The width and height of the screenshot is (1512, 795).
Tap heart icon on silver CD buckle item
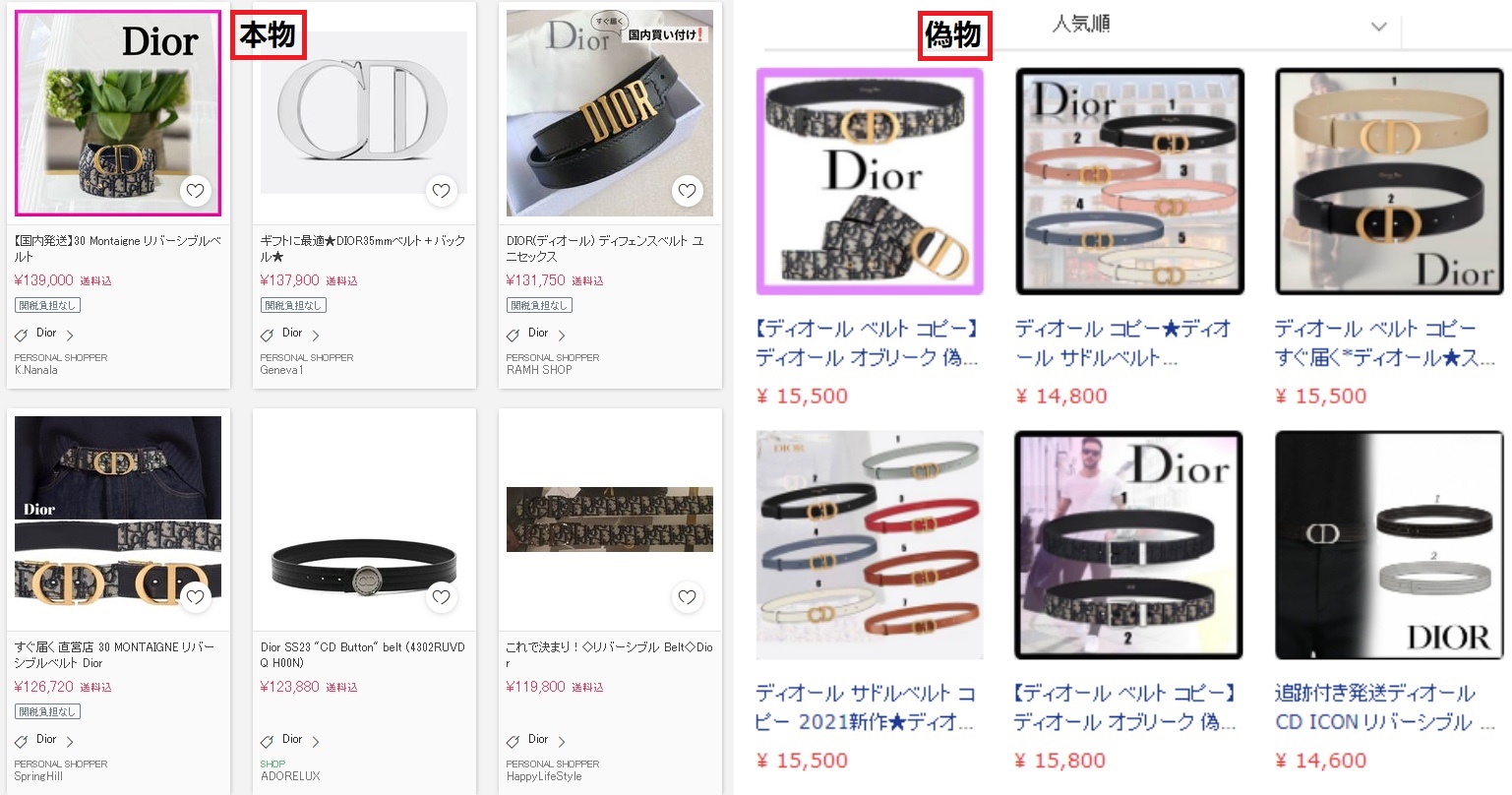coord(441,191)
